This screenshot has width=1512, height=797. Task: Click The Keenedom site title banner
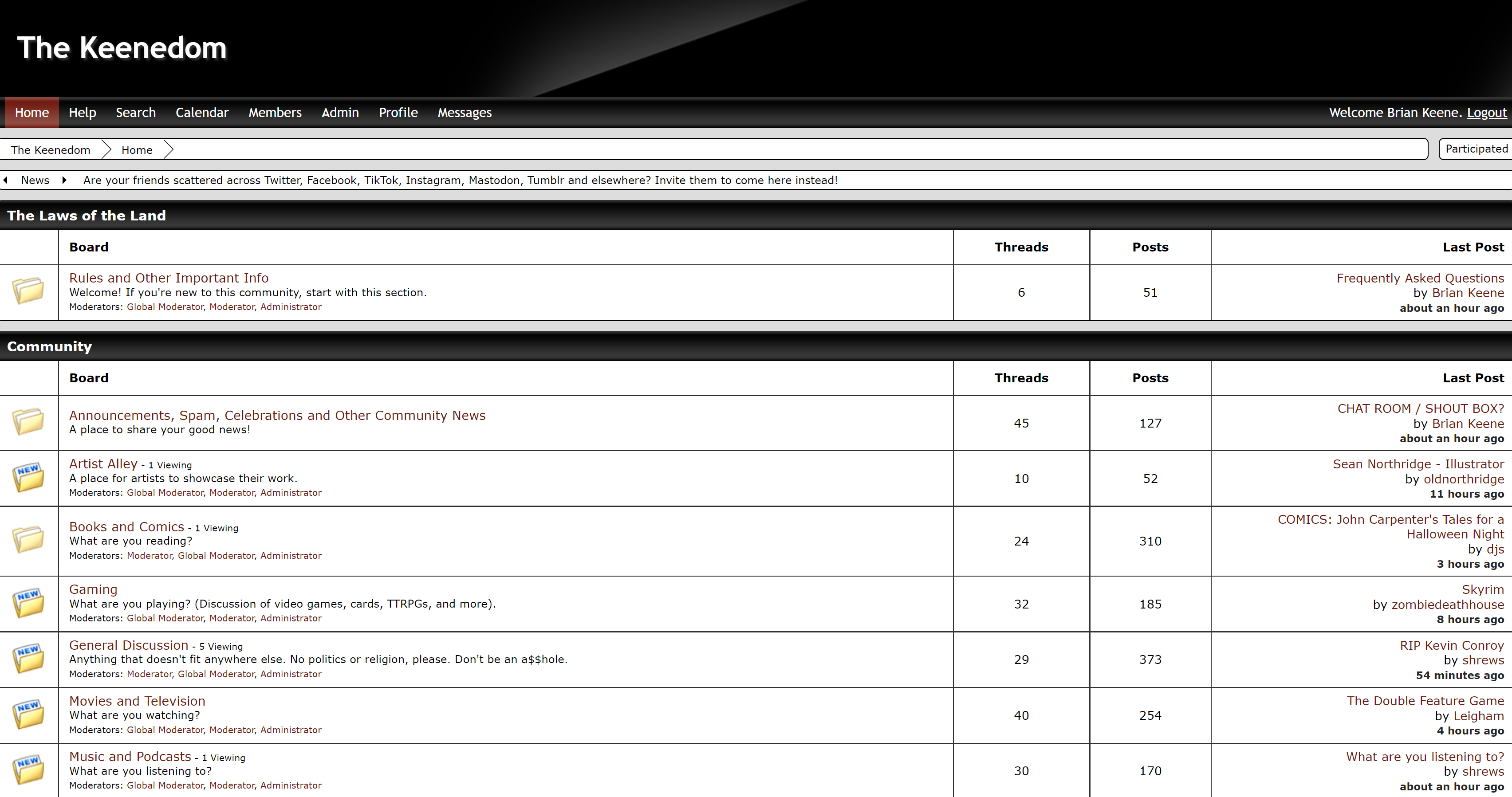[x=122, y=48]
